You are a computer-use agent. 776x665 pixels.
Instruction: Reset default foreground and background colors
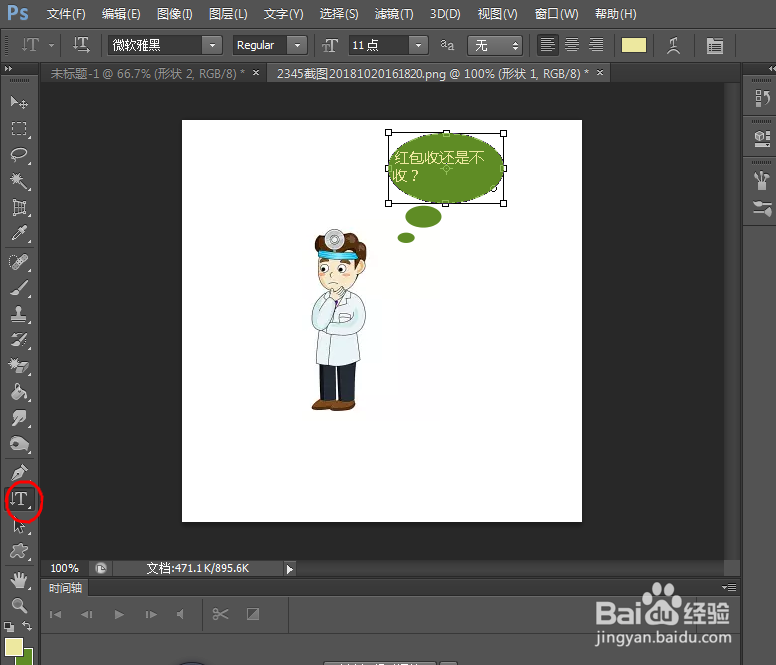9,626
